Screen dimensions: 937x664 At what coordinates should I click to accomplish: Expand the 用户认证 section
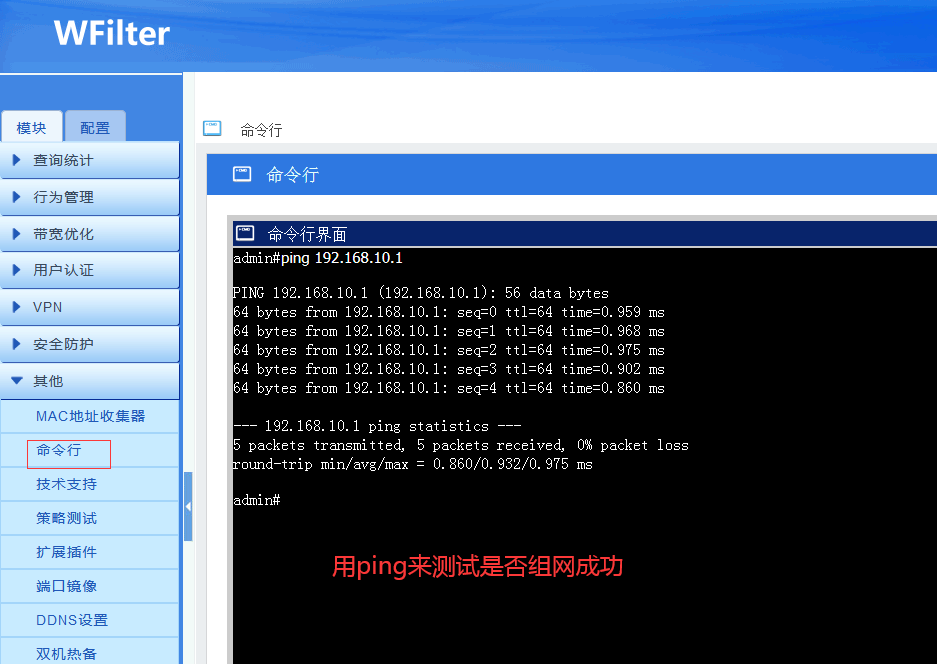click(90, 270)
